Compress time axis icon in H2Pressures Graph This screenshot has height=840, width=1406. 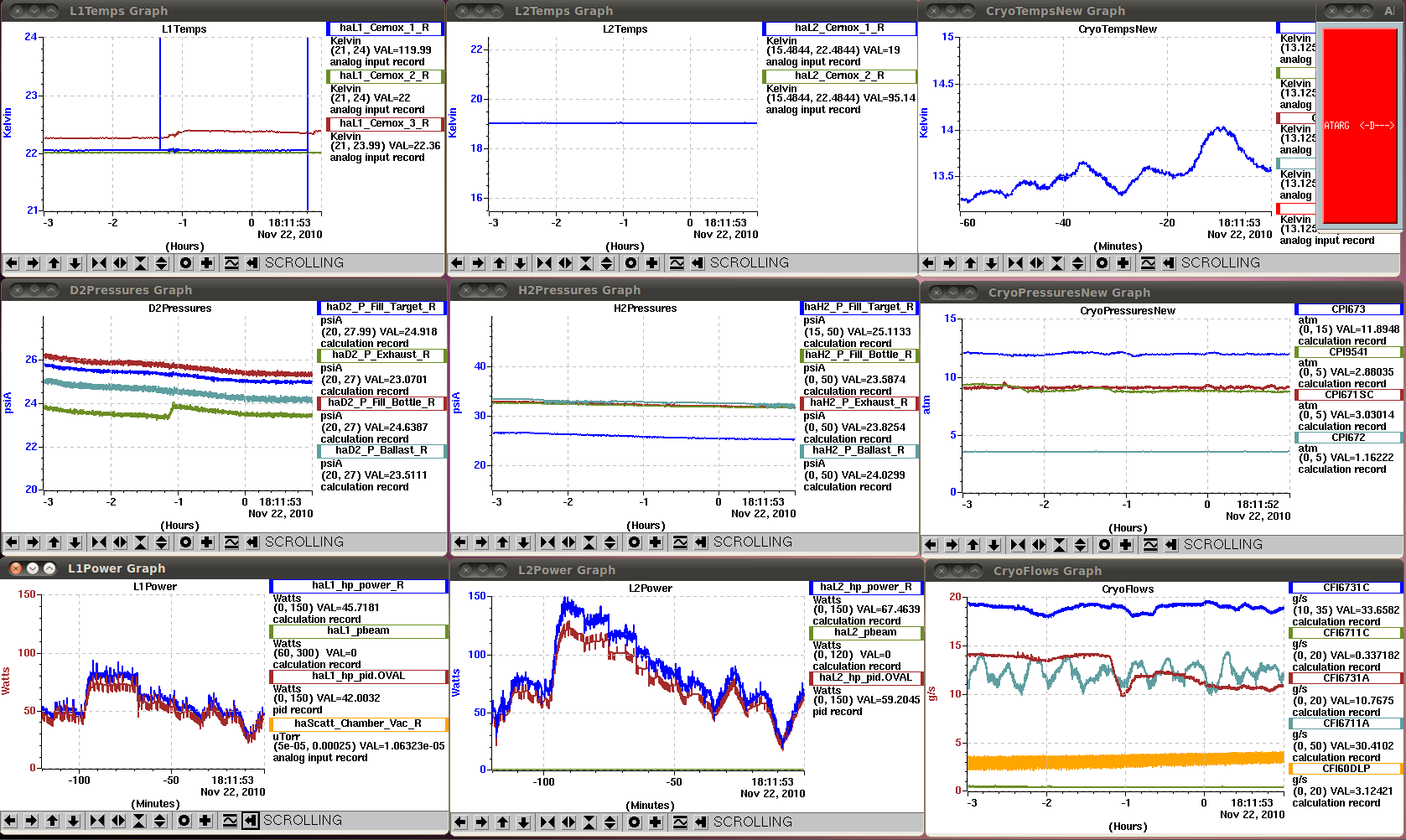click(x=547, y=542)
